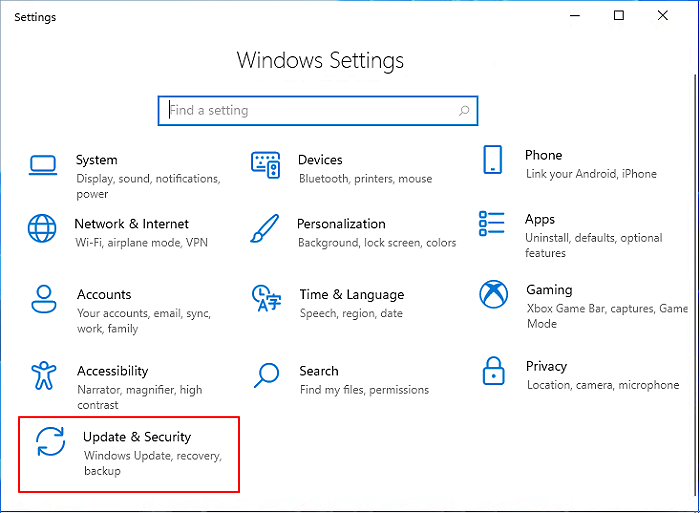
Task: Click the Phone icon
Action: 492,160
